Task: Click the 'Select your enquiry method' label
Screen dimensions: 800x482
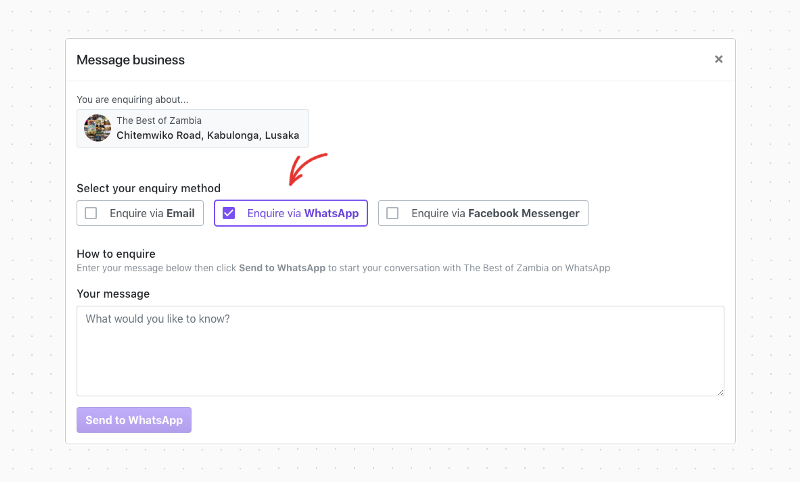Action: 148,188
